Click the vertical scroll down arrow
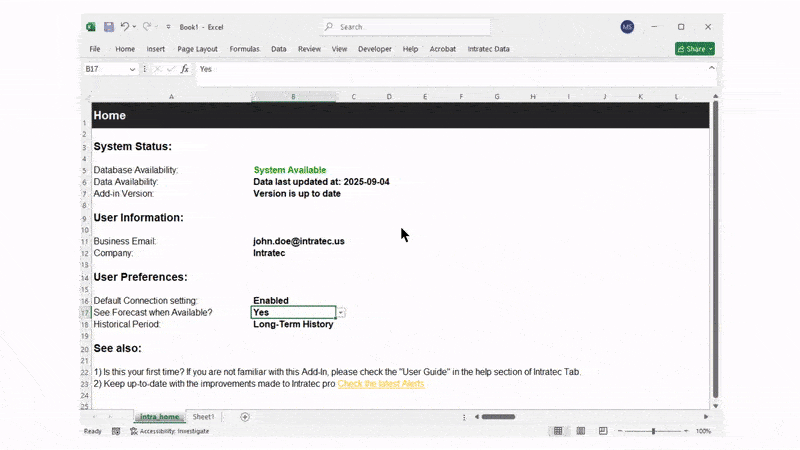Viewport: 800px width, 450px height. pyautogui.click(x=715, y=406)
